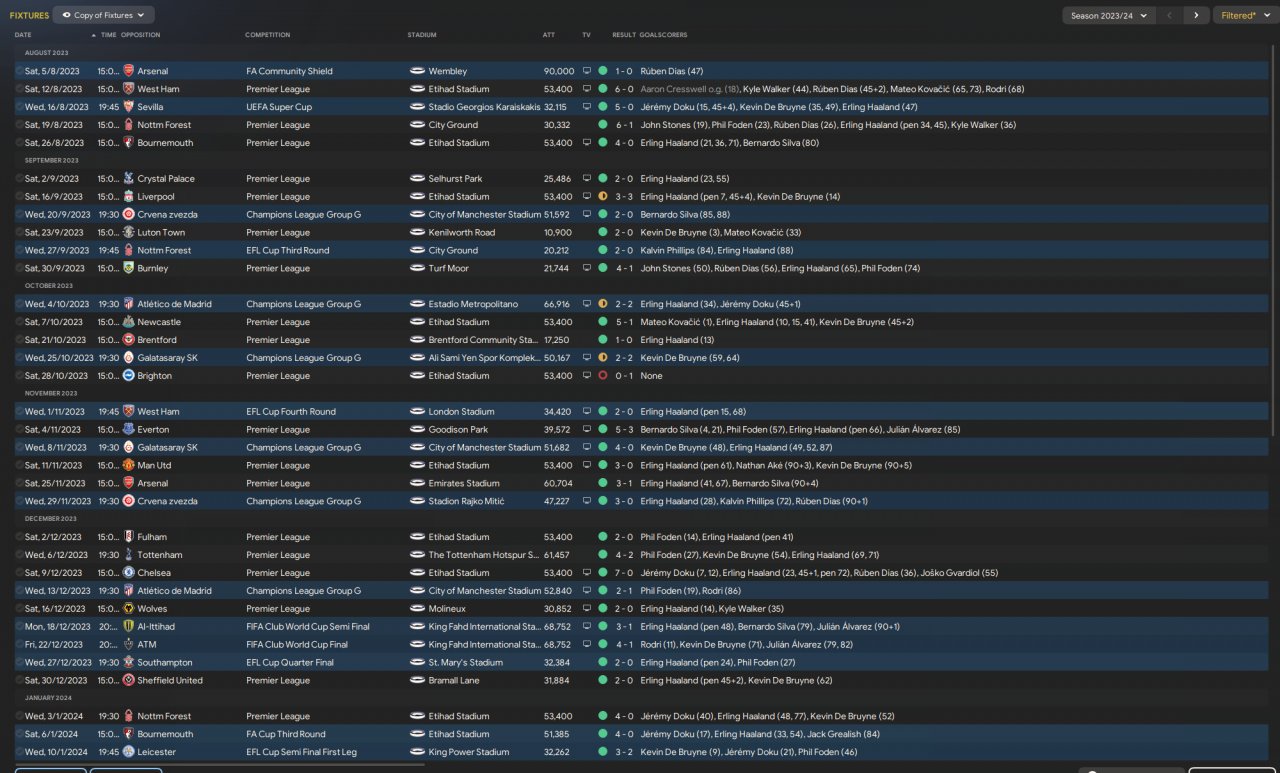Open the Copy of Fixtures view dropdown
Screen dimensions: 1280x773
tap(104, 15)
